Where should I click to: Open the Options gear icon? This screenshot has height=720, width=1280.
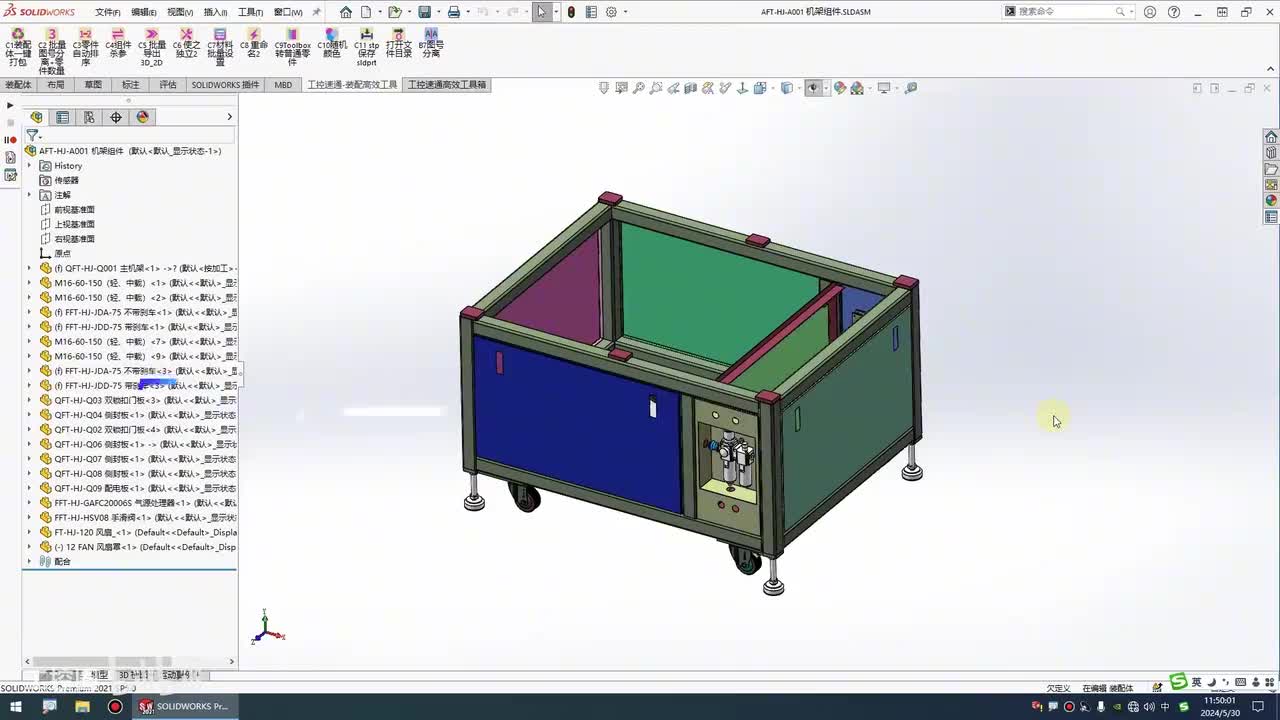(611, 12)
